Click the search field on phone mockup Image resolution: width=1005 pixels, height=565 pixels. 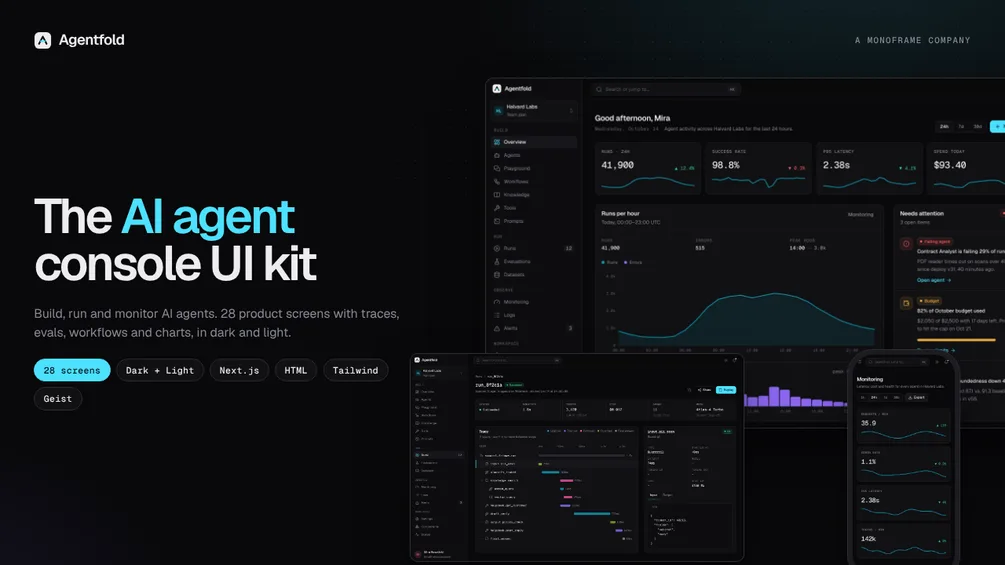(897, 362)
